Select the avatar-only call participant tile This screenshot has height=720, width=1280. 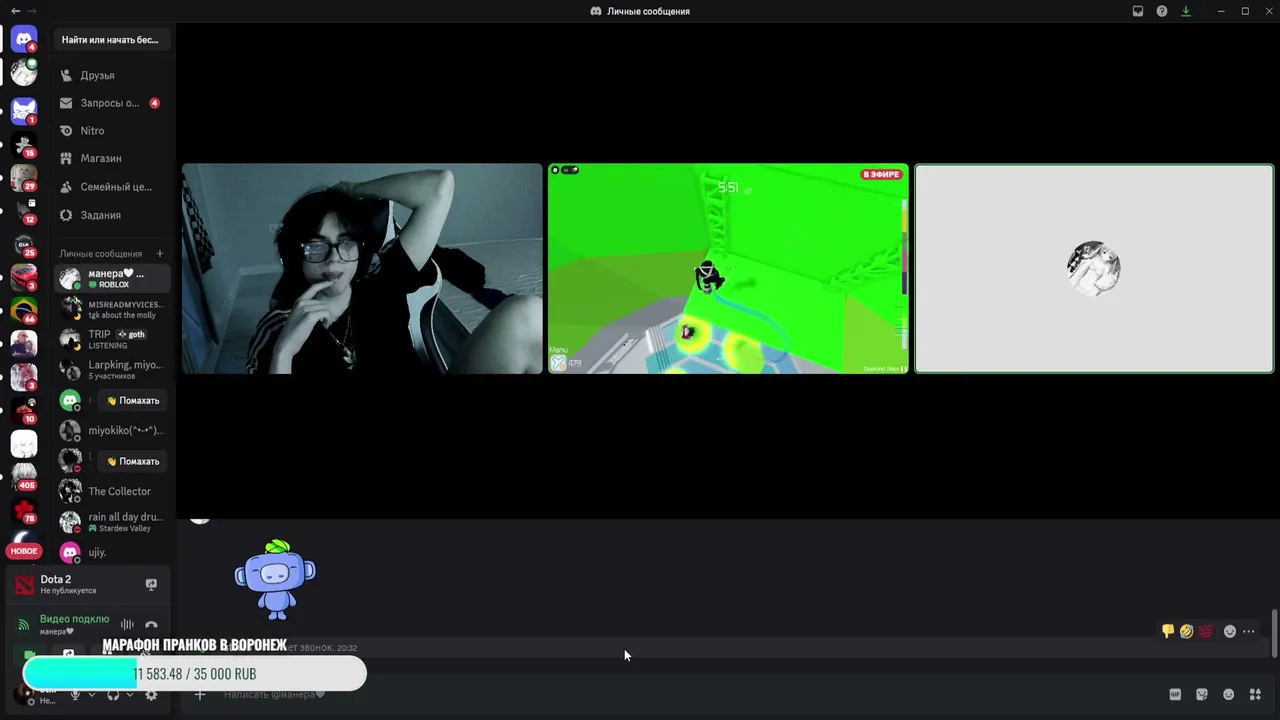(1094, 268)
